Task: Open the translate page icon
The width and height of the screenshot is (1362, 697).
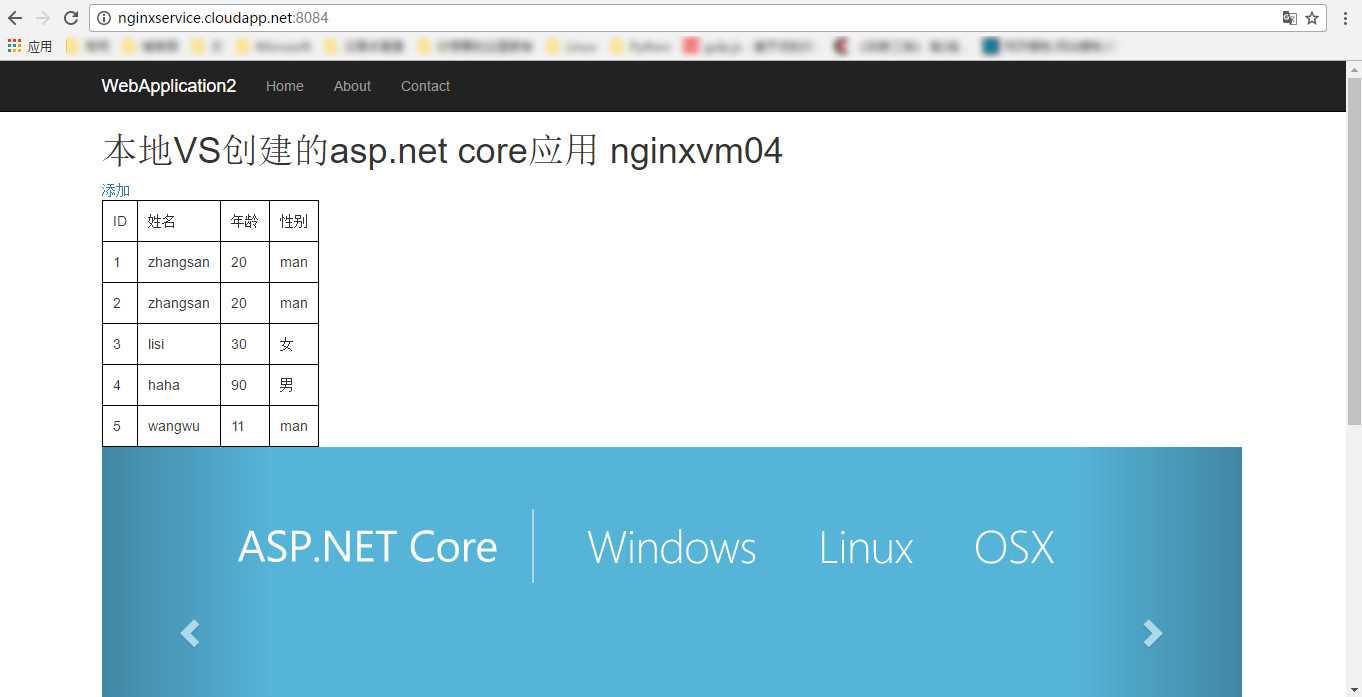Action: pyautogui.click(x=1290, y=18)
